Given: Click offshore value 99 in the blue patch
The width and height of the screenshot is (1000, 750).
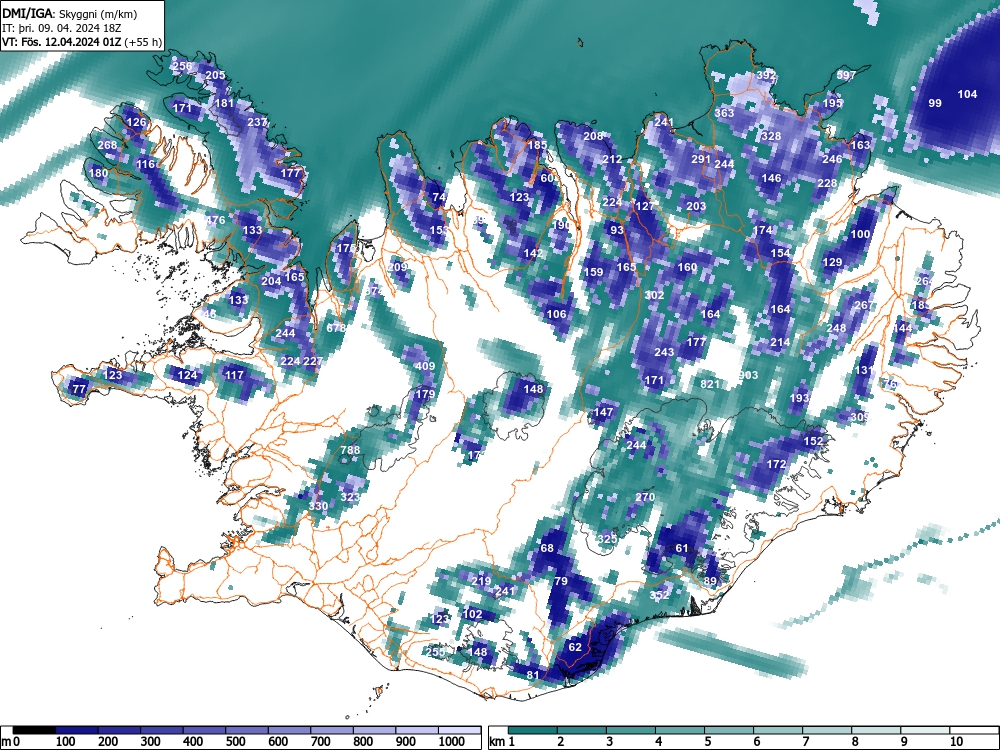Looking at the screenshot, I should tap(935, 103).
